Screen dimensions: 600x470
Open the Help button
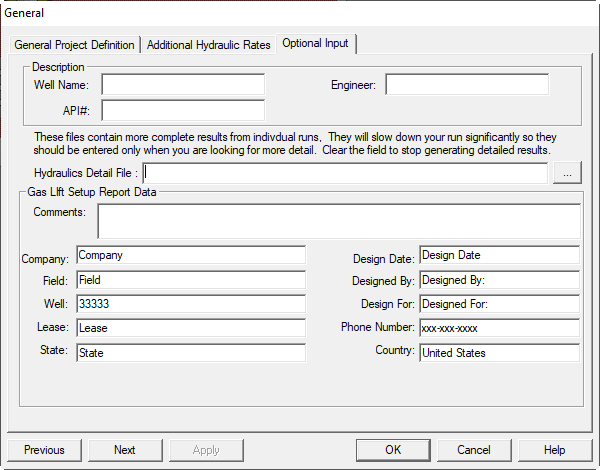[x=555, y=450]
